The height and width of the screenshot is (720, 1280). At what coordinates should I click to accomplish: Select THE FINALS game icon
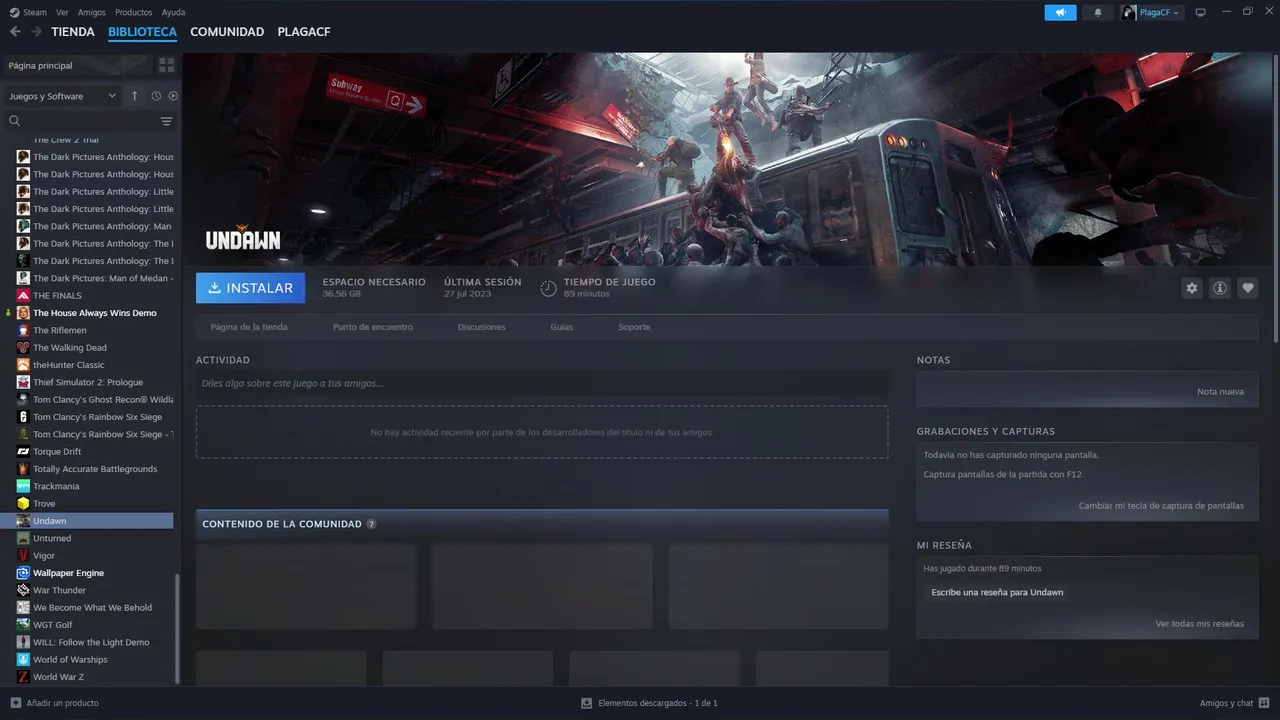click(23, 296)
